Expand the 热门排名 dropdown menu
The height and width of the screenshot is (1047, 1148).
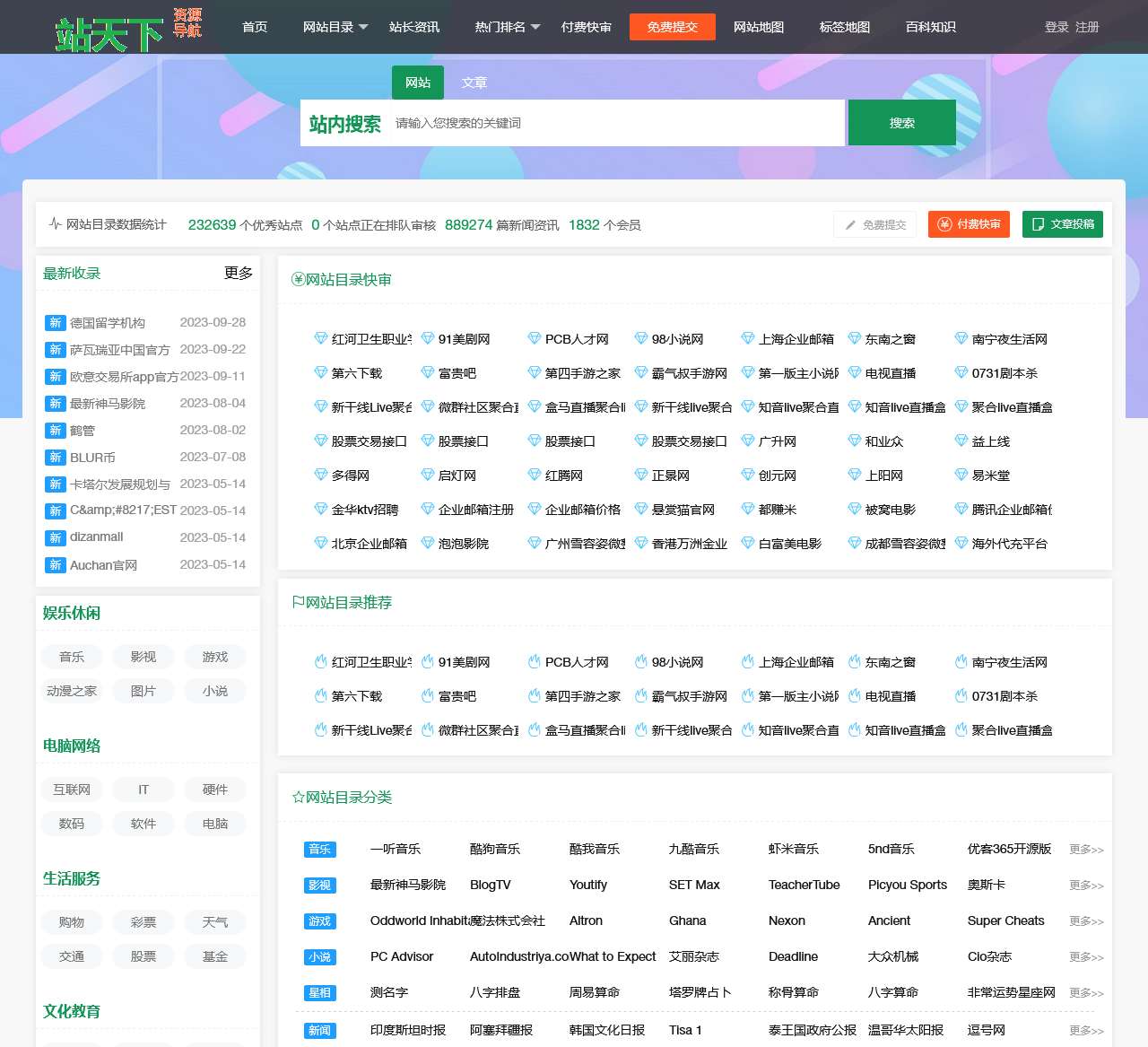coord(507,27)
